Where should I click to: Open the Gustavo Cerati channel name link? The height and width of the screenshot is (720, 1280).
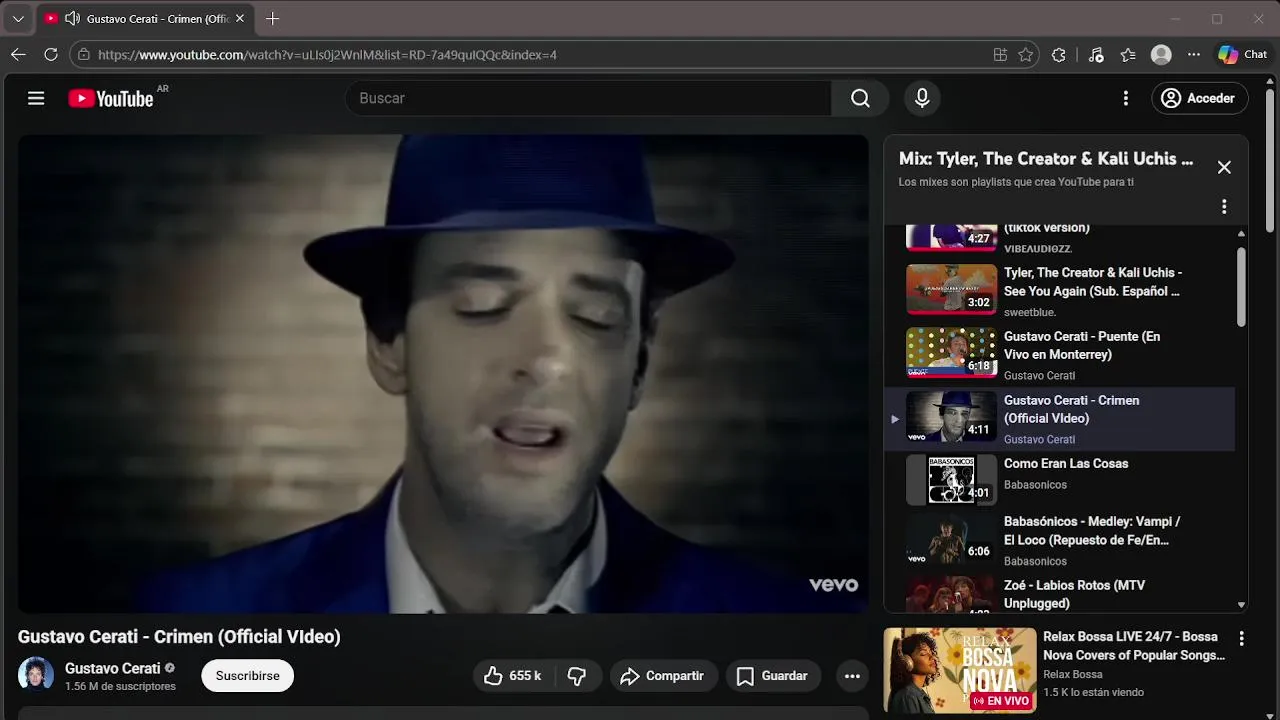112,668
